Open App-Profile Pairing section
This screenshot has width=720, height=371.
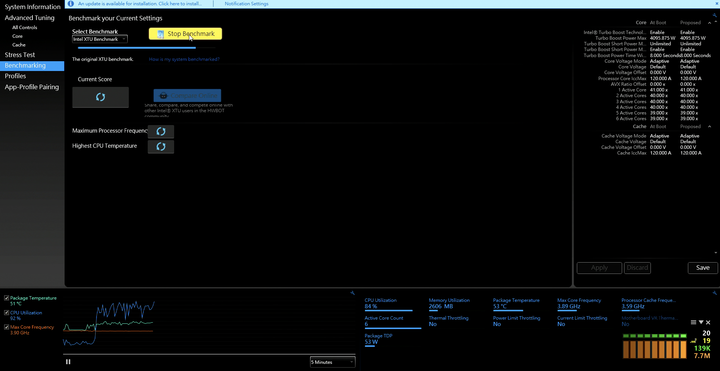[x=32, y=87]
